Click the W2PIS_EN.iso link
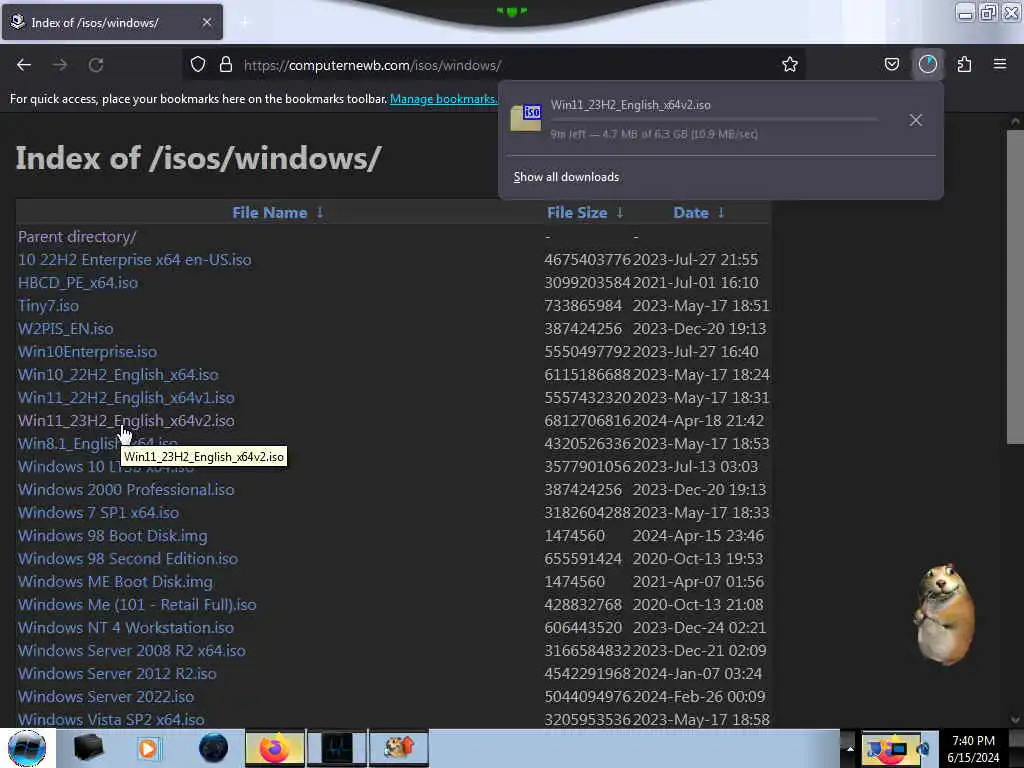The height and width of the screenshot is (768, 1024). [65, 328]
